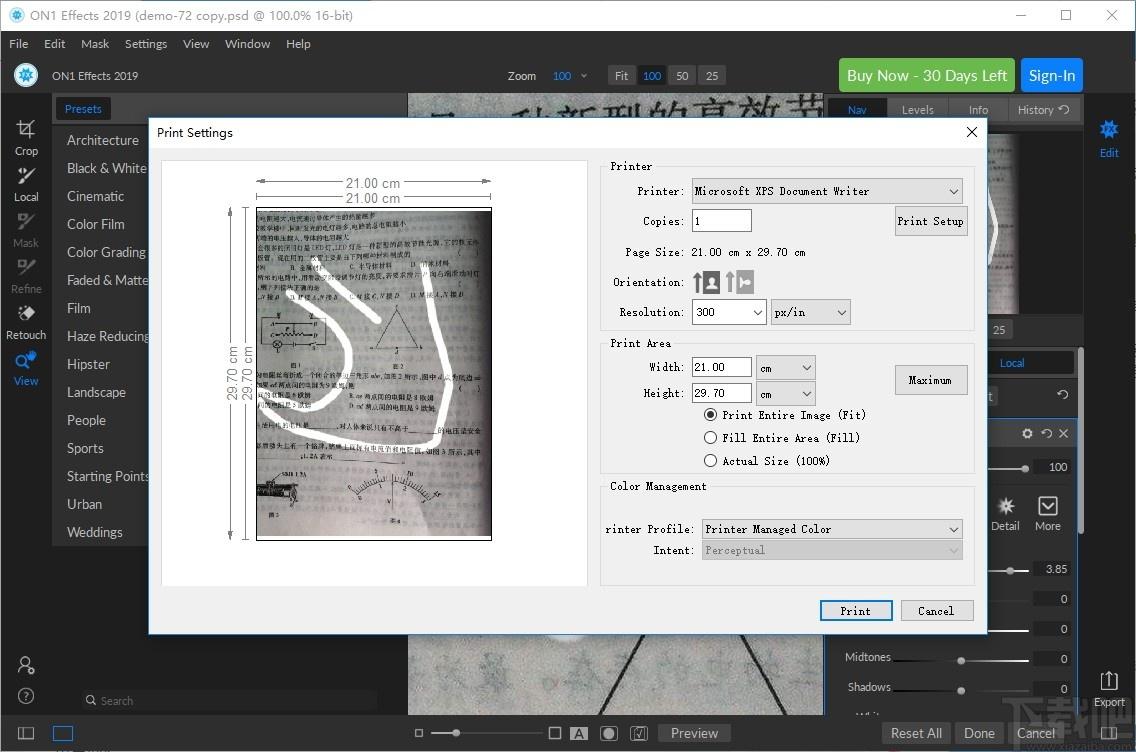
Task: Remove the filter with X icon
Action: [x=1064, y=433]
